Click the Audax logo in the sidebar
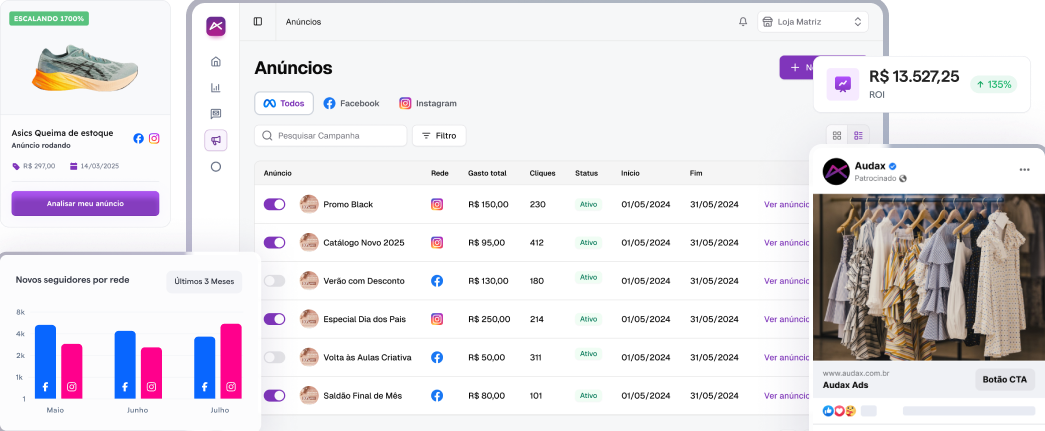This screenshot has height=431, width=1045. coord(216,26)
